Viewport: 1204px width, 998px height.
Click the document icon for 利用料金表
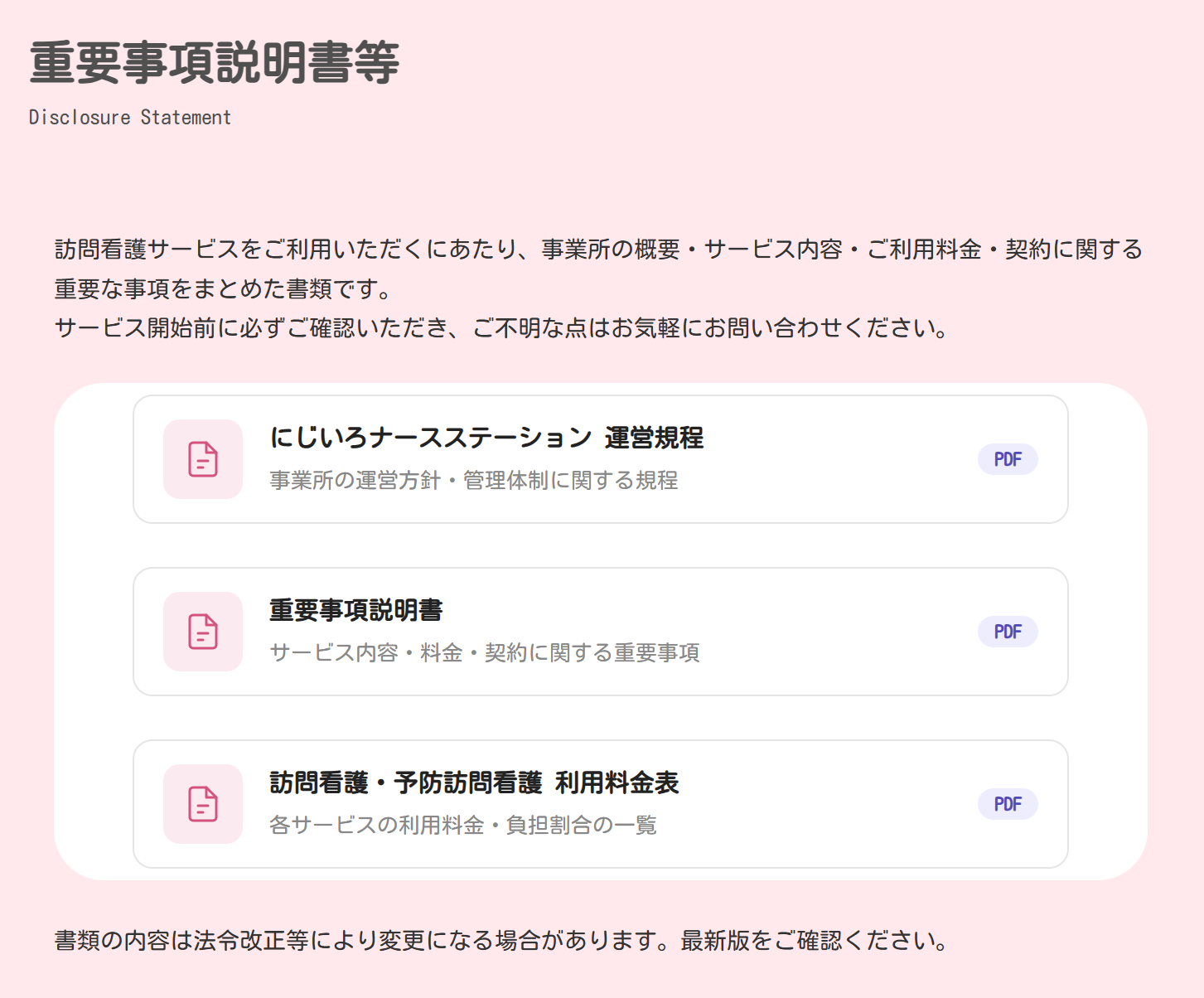[x=203, y=804]
